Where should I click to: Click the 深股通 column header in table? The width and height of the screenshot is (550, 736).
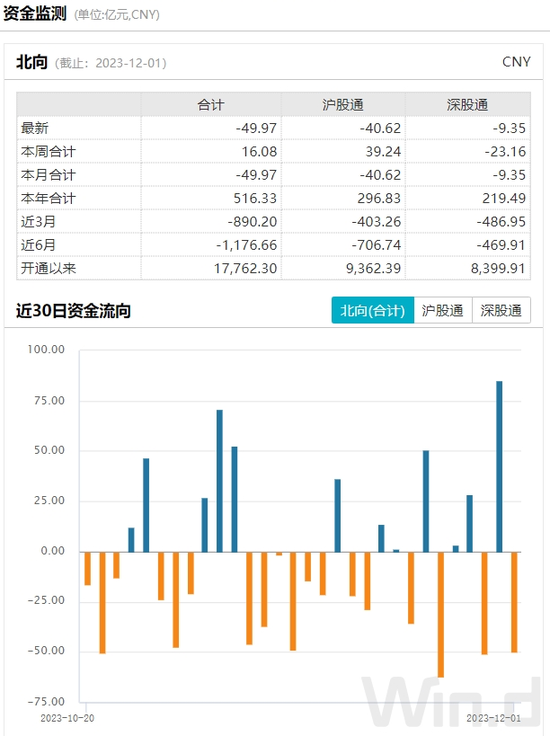click(x=467, y=105)
